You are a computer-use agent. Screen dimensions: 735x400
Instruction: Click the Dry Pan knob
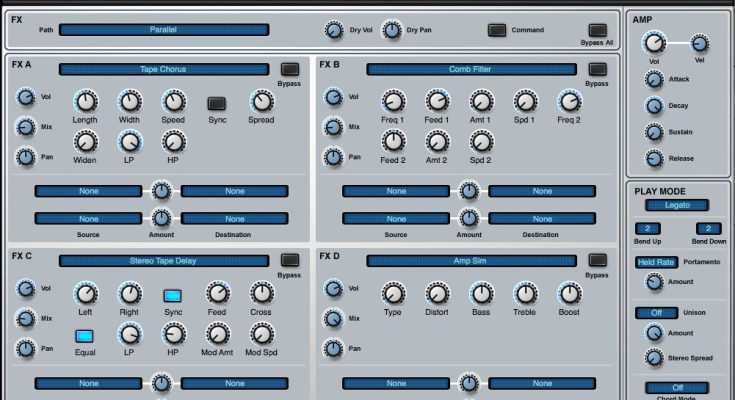(x=393, y=31)
